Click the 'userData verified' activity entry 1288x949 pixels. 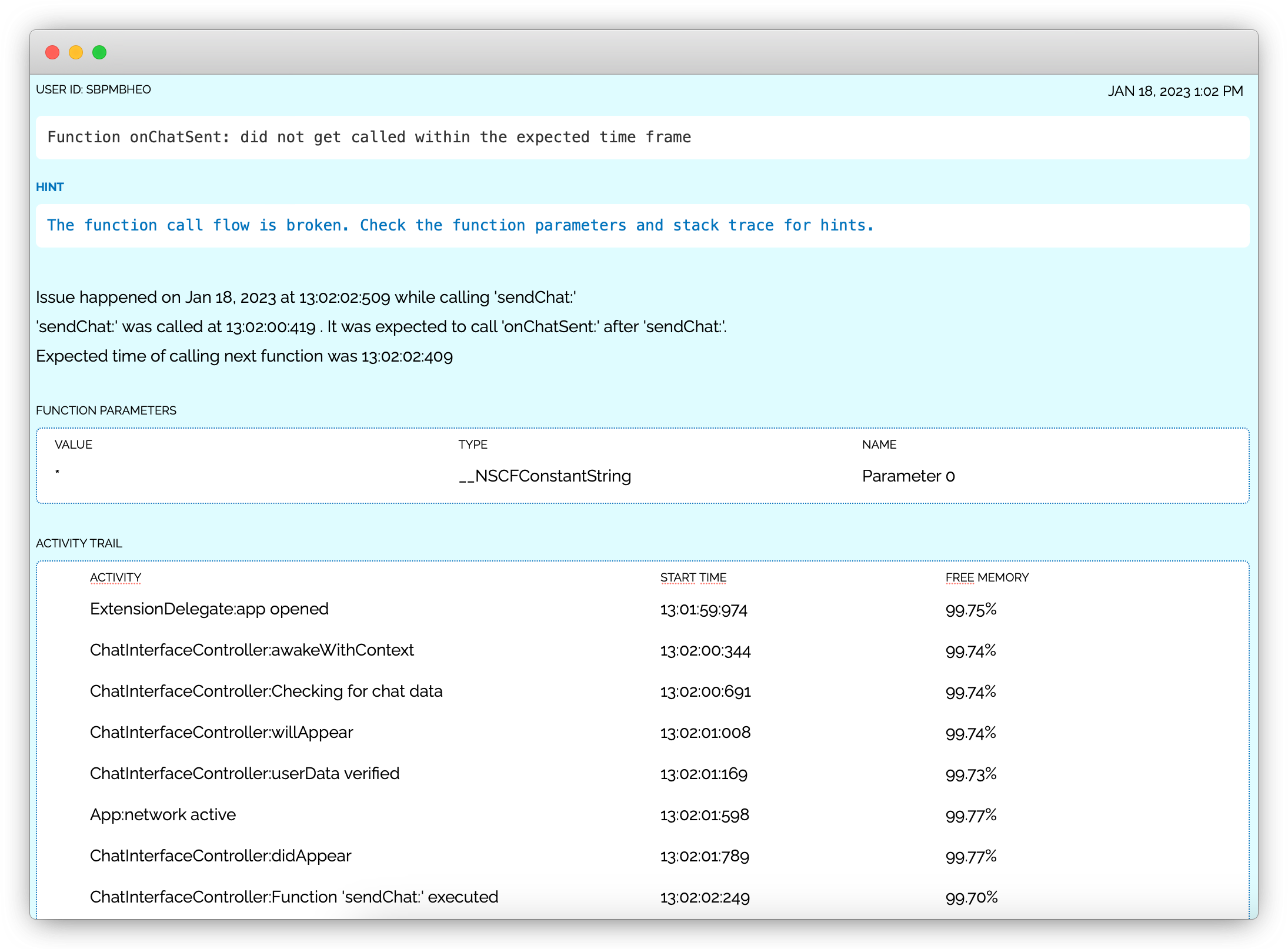pyautogui.click(x=245, y=774)
